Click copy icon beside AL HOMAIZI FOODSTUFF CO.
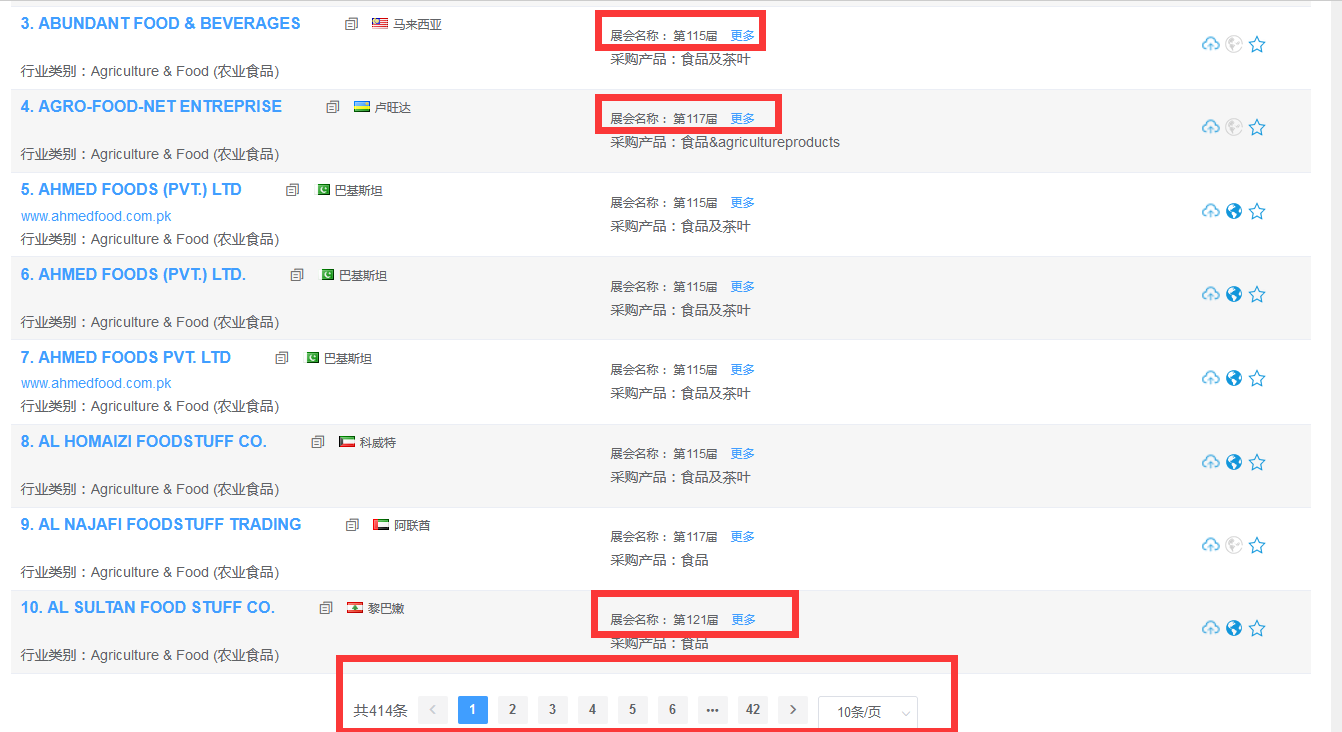This screenshot has width=1342, height=732. pos(318,442)
